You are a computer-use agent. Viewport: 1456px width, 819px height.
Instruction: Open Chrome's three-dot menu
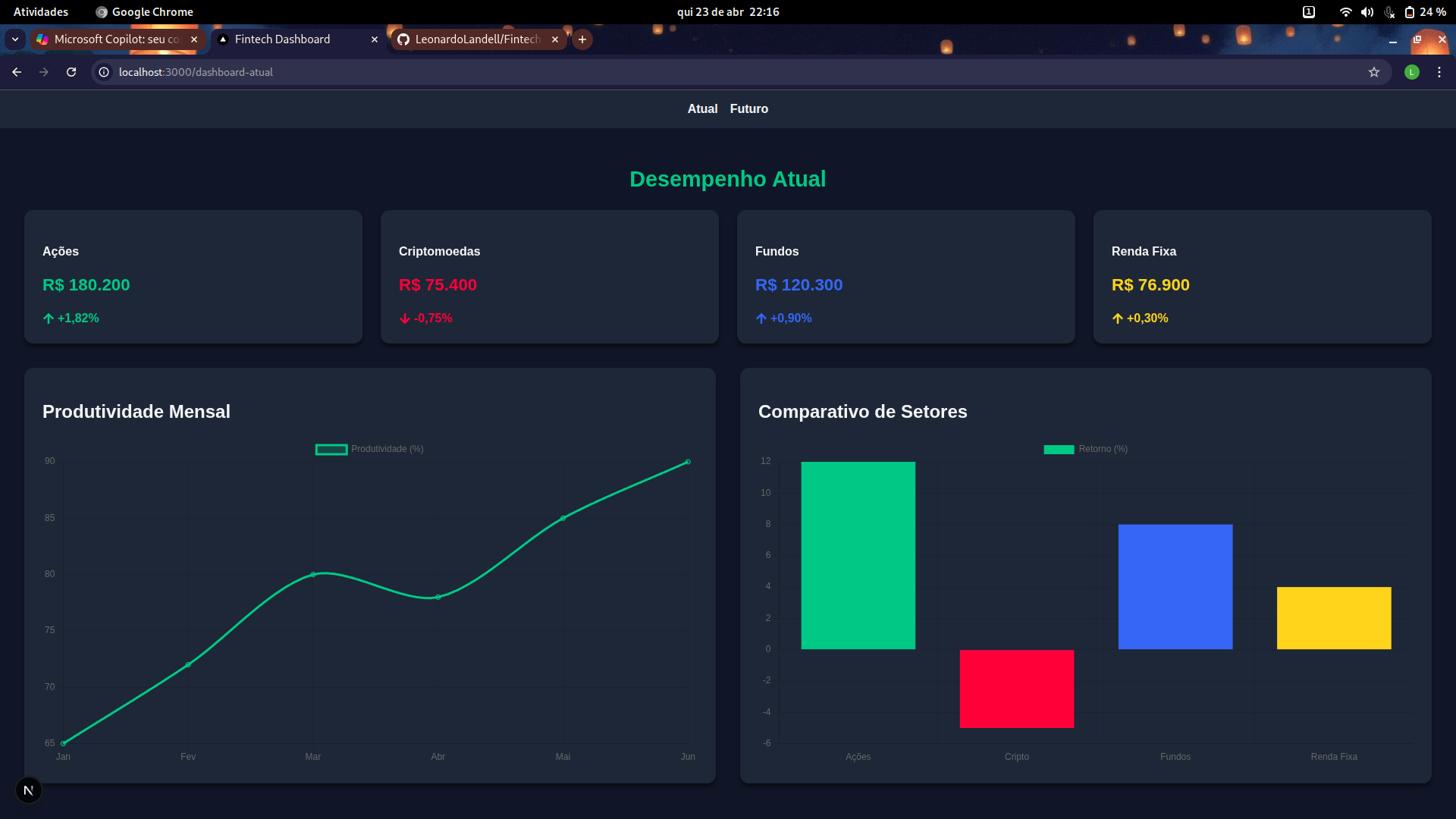(x=1439, y=72)
